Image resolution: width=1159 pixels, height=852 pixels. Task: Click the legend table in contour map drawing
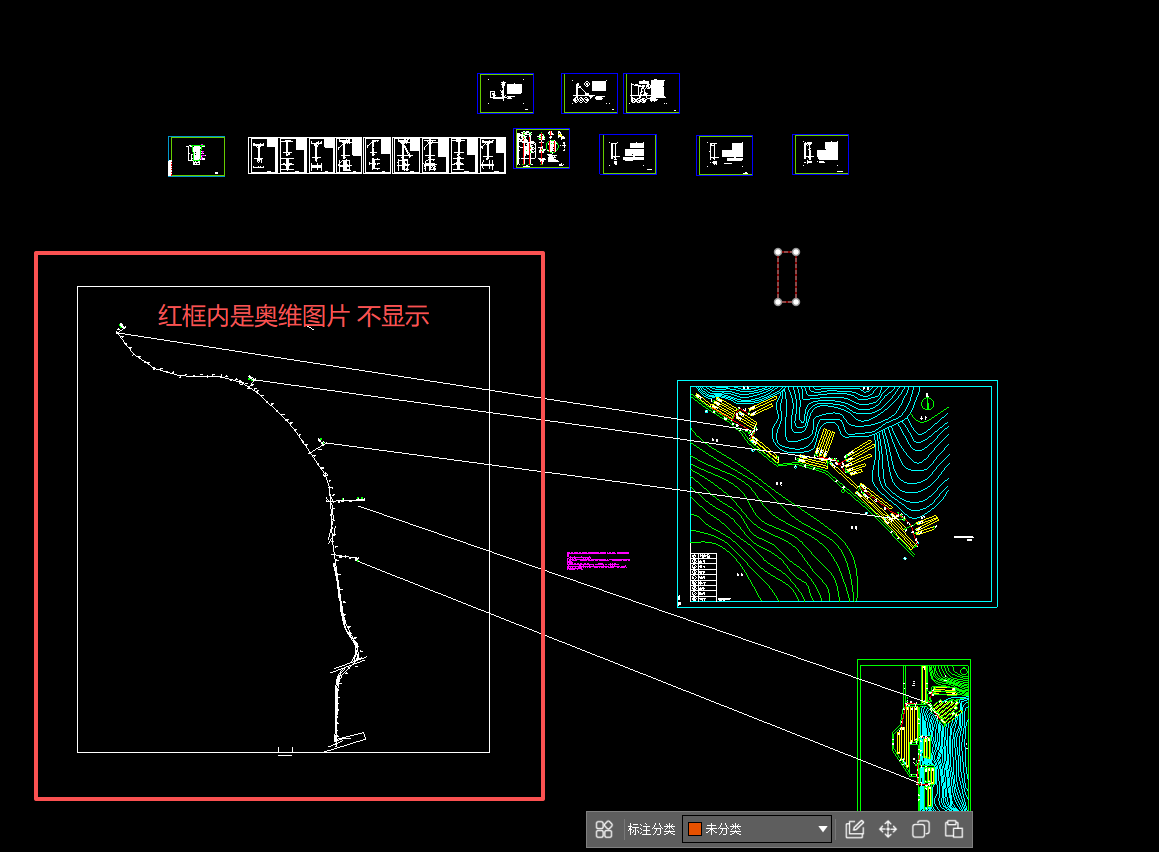(x=703, y=577)
